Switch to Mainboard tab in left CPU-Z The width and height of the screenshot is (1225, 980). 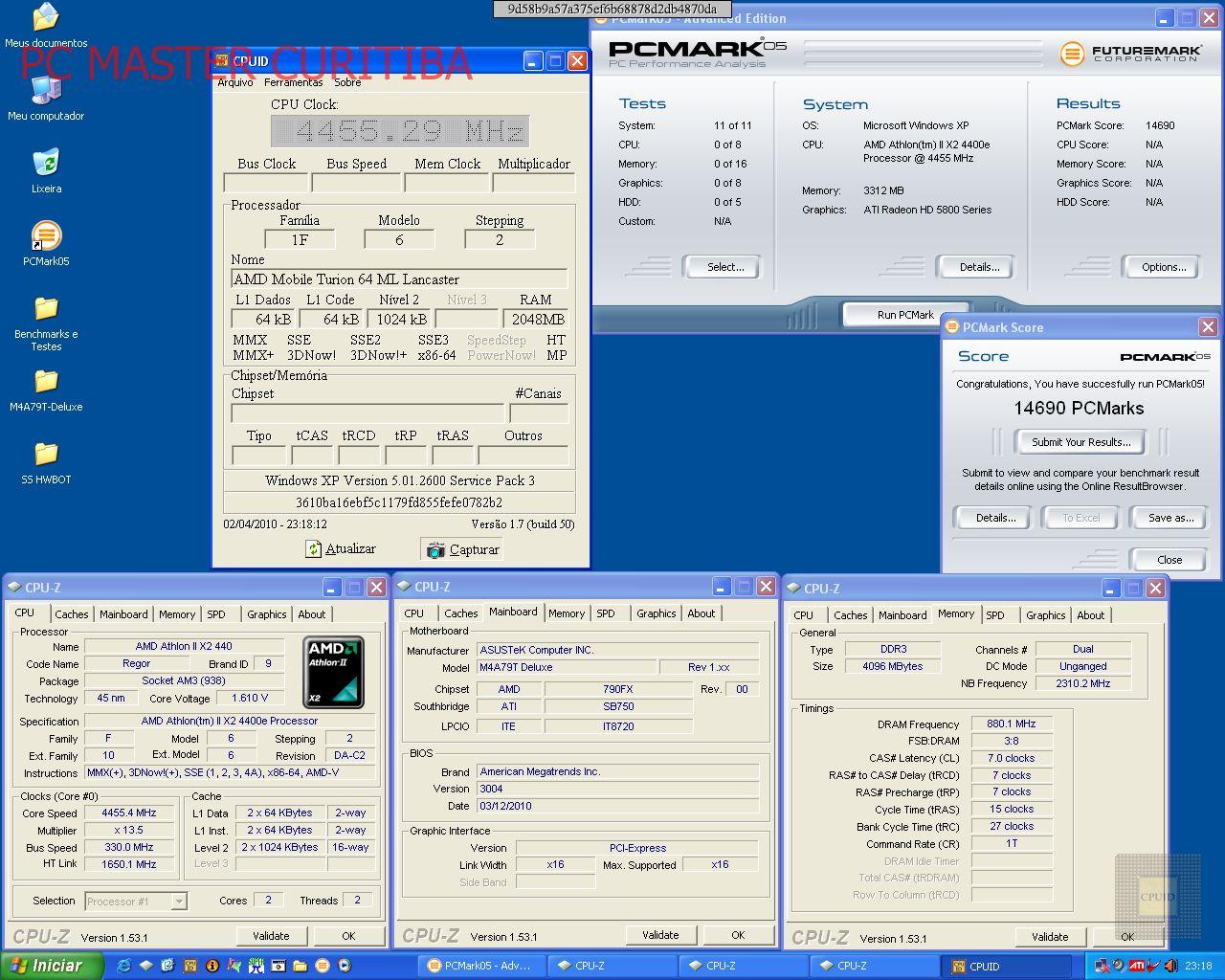coord(124,614)
